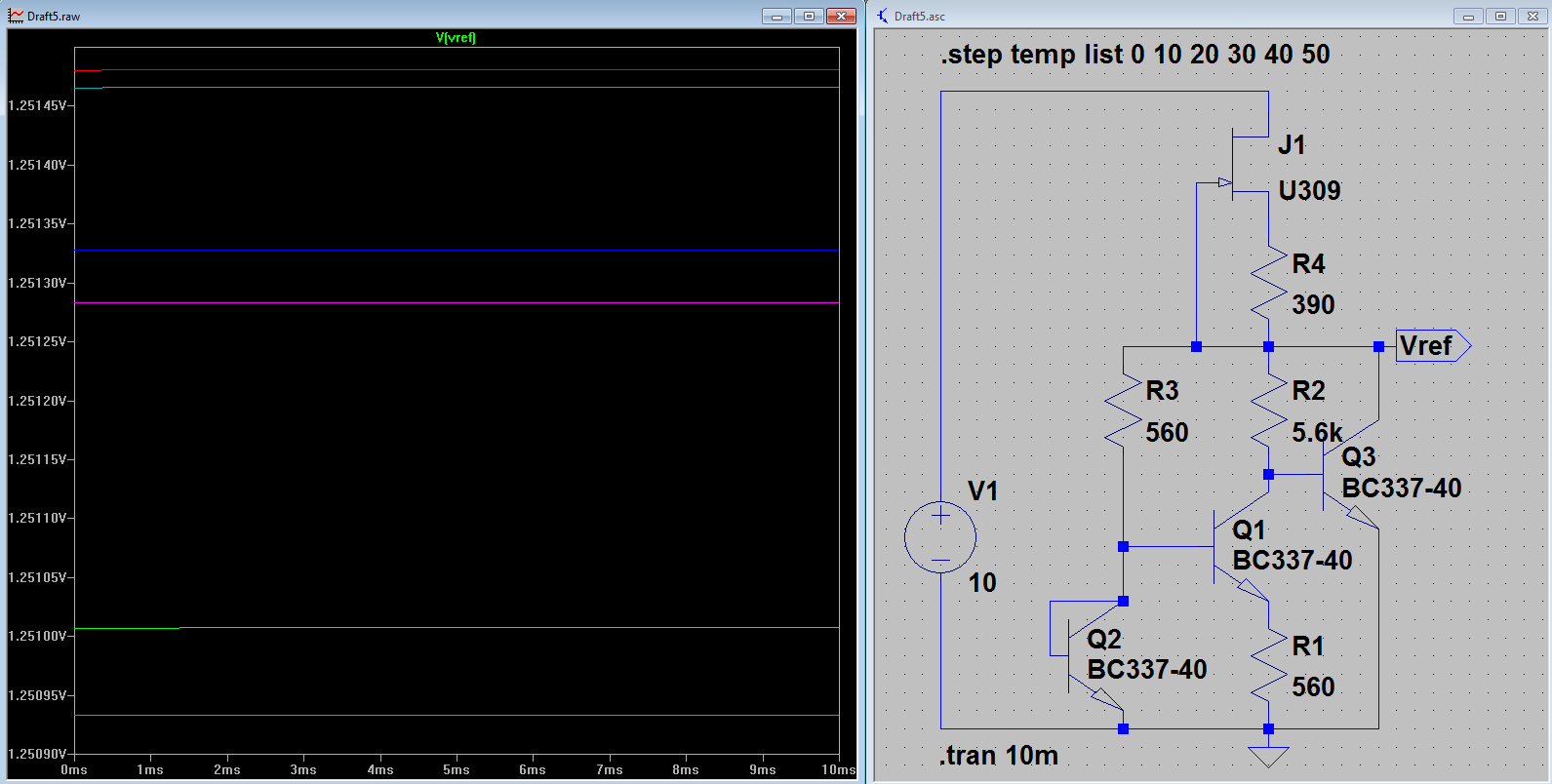Click the Draft5.raw window title icon
Viewport: 1552px width, 784px height.
[16, 16]
